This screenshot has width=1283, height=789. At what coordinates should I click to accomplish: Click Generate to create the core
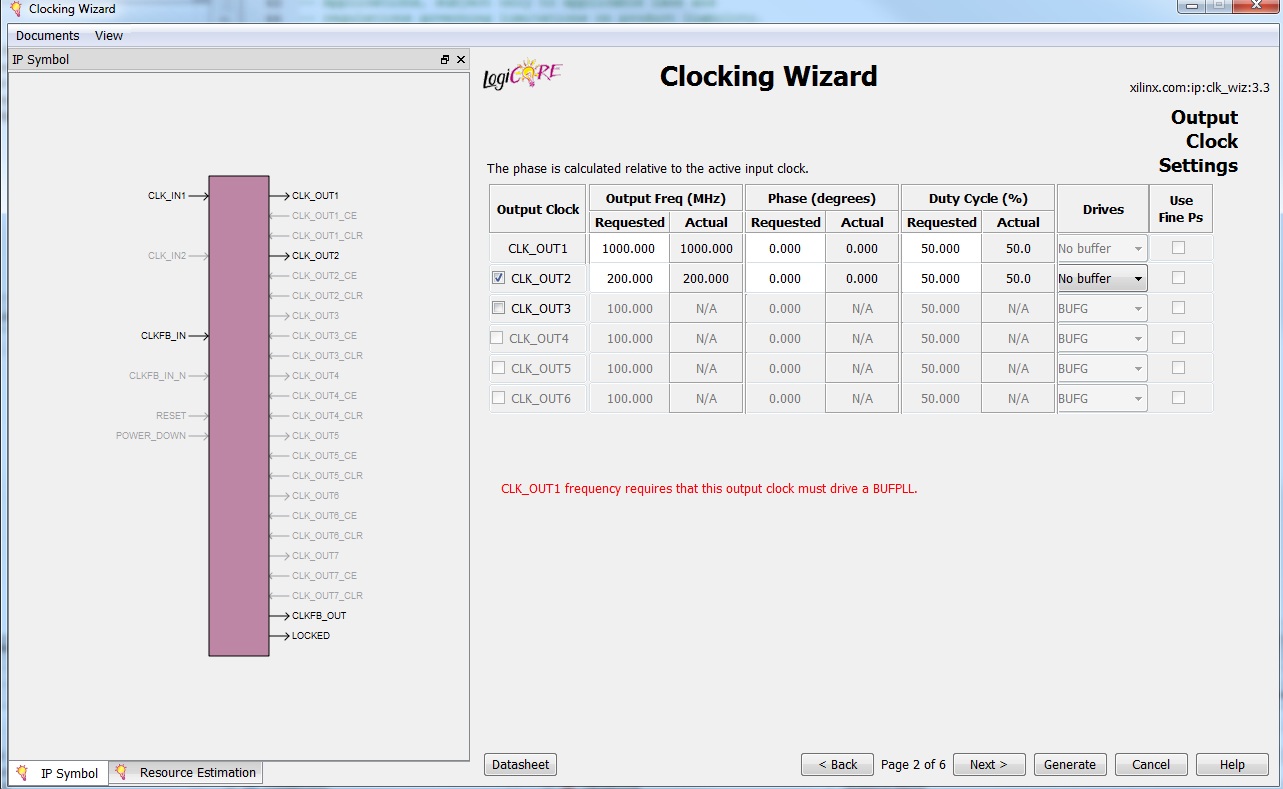(x=1069, y=764)
